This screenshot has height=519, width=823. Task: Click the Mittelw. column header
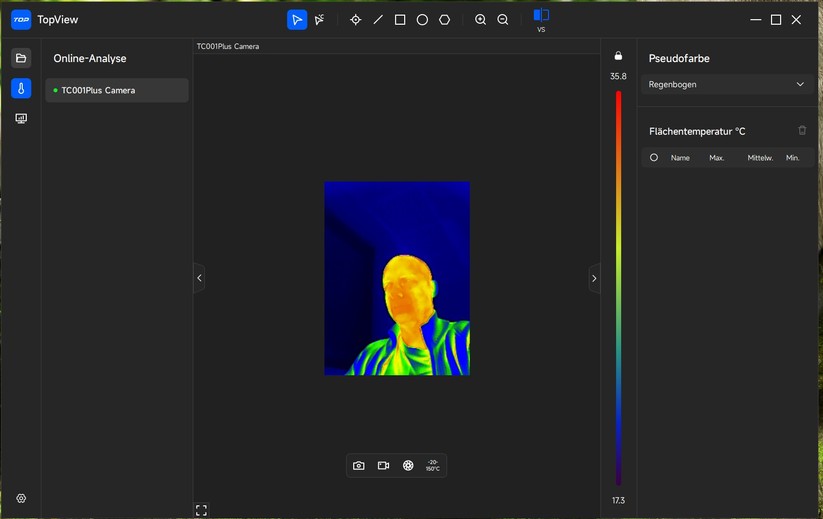tap(760, 158)
